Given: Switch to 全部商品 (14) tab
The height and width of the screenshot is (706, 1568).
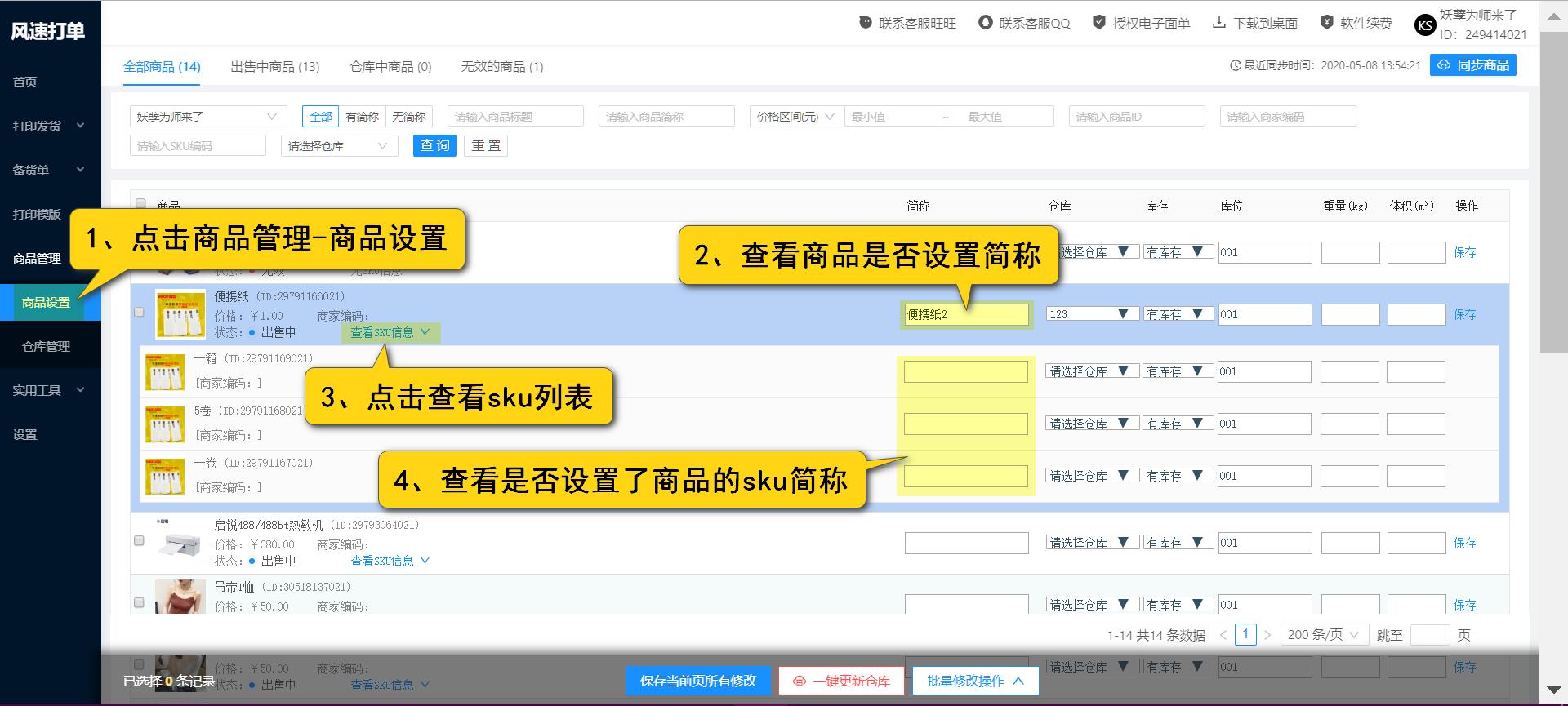Looking at the screenshot, I should point(162,66).
